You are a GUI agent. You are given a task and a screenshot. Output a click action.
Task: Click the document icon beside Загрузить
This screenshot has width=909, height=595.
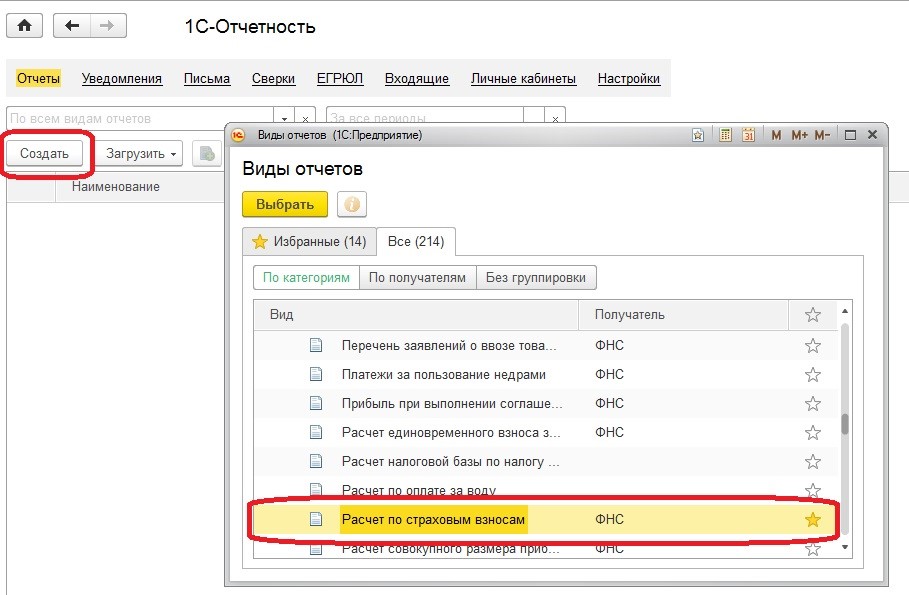pyautogui.click(x=207, y=154)
